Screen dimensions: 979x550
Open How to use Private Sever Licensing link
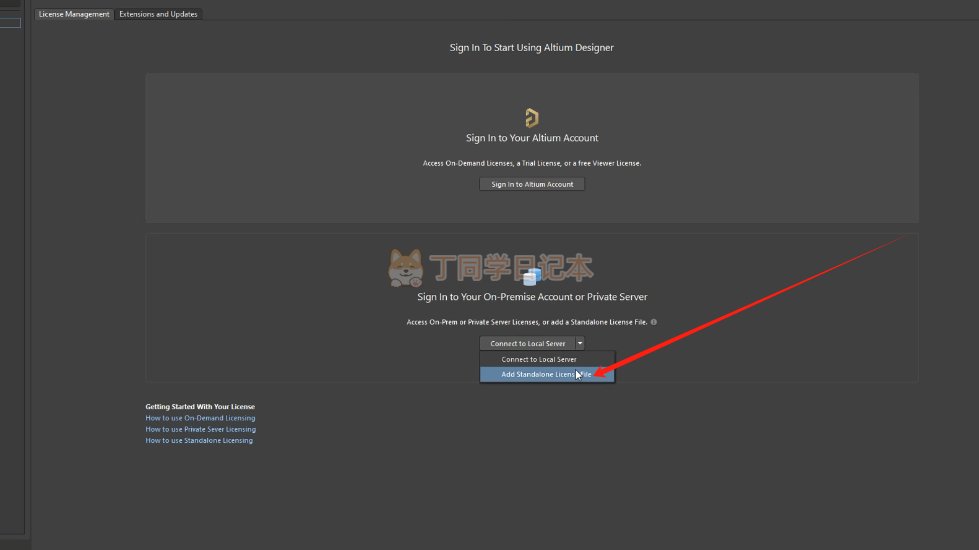[x=200, y=429]
